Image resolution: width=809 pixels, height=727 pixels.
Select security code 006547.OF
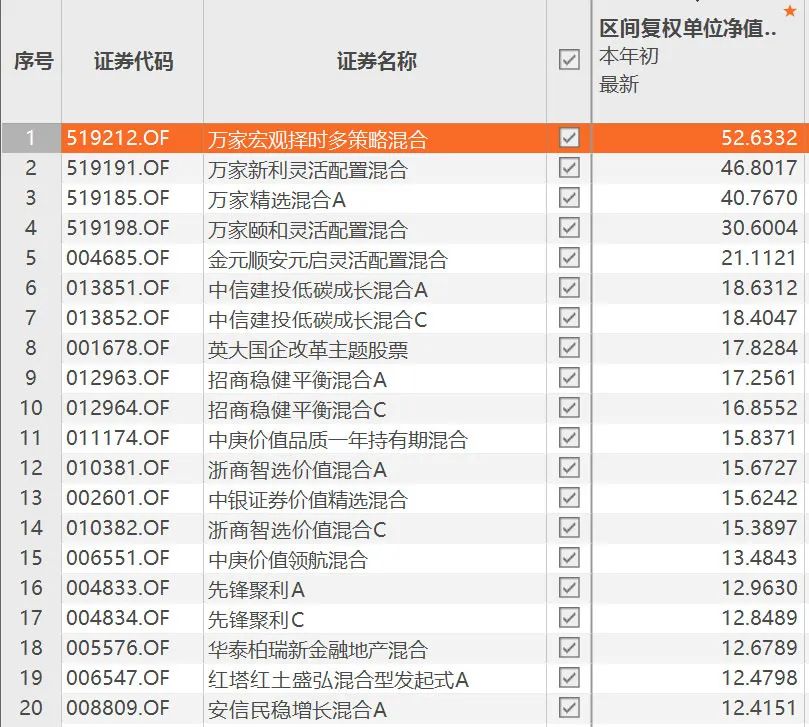pos(118,677)
